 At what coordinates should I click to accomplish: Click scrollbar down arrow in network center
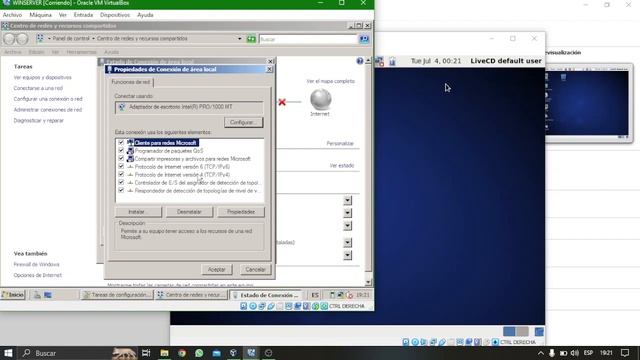368,282
